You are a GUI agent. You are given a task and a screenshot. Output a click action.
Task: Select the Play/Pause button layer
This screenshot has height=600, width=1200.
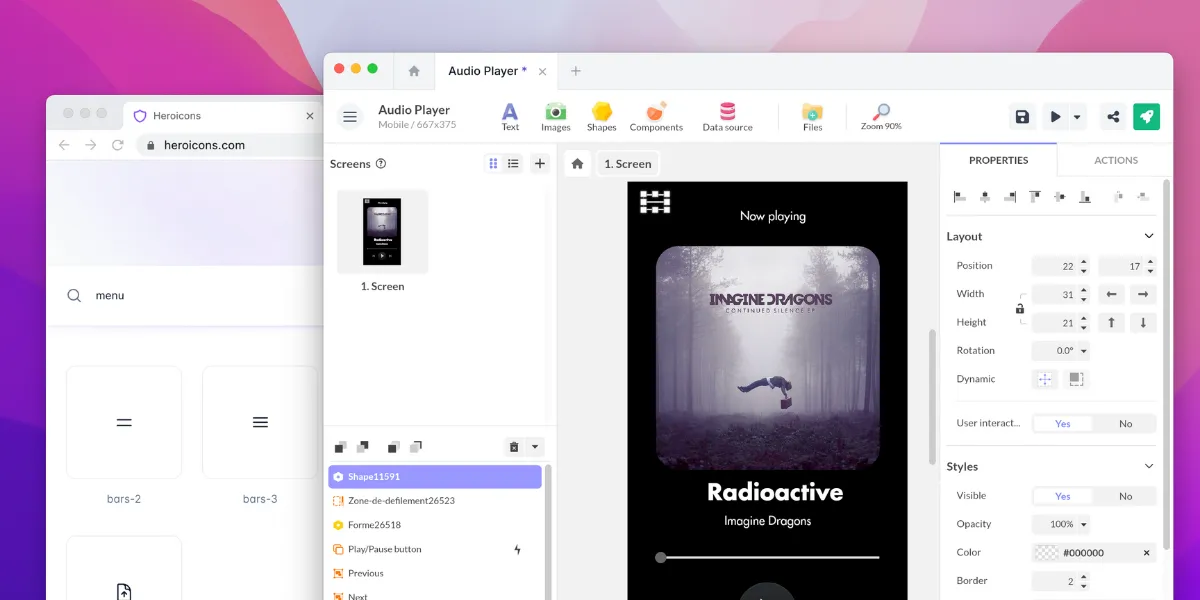(385, 549)
